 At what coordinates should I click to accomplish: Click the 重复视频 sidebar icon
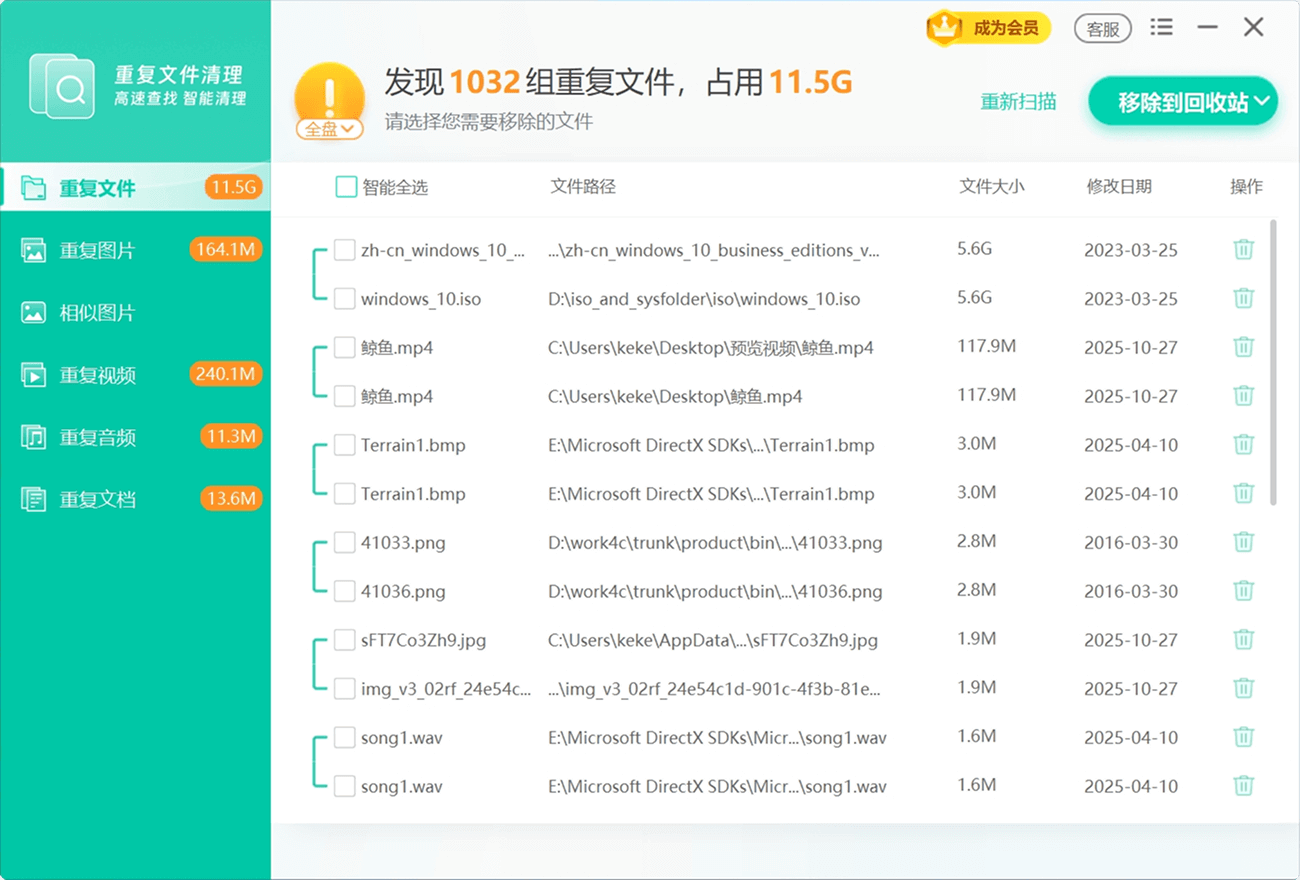(34, 376)
